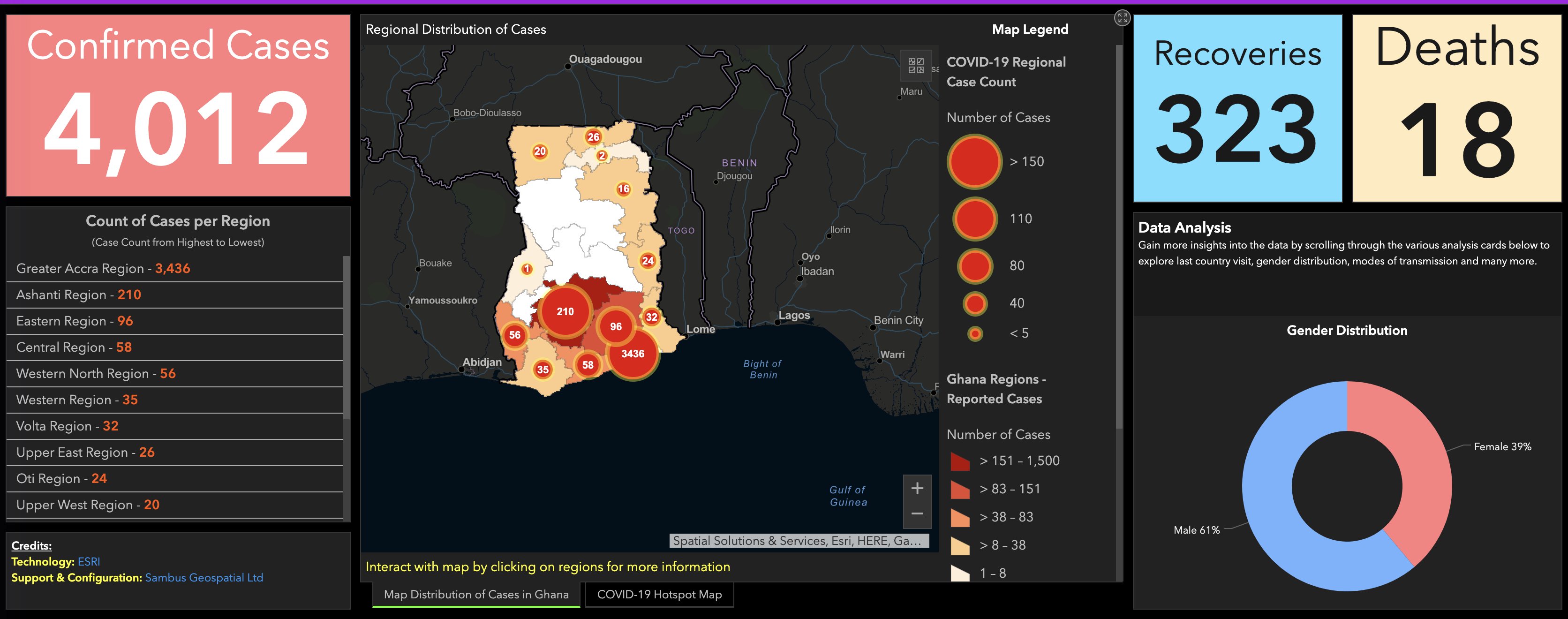Click the 210 Ashanti cluster marker

coord(565,312)
